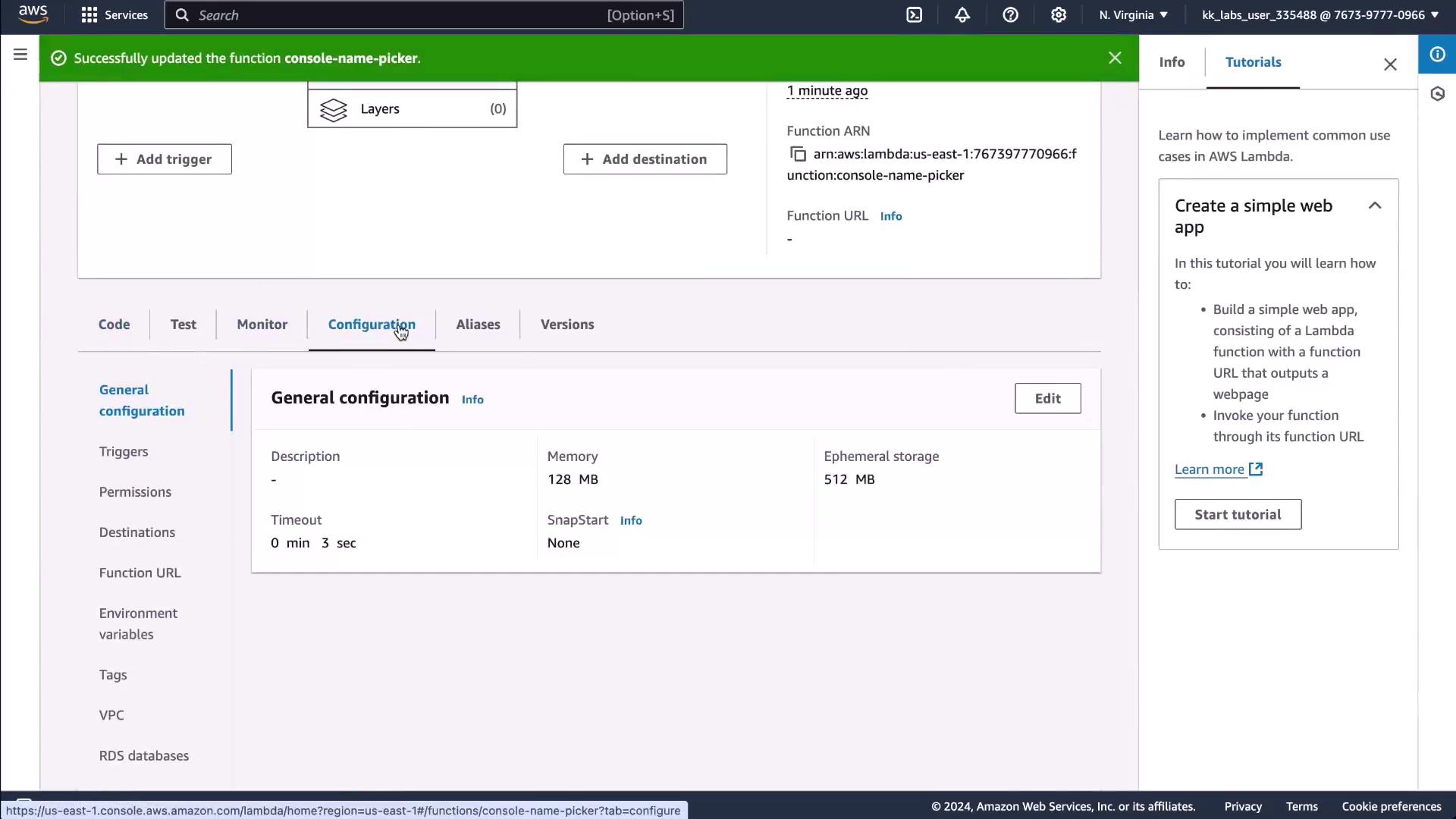1456x819 pixels.
Task: Open Info link beside General configuration heading
Action: click(472, 400)
